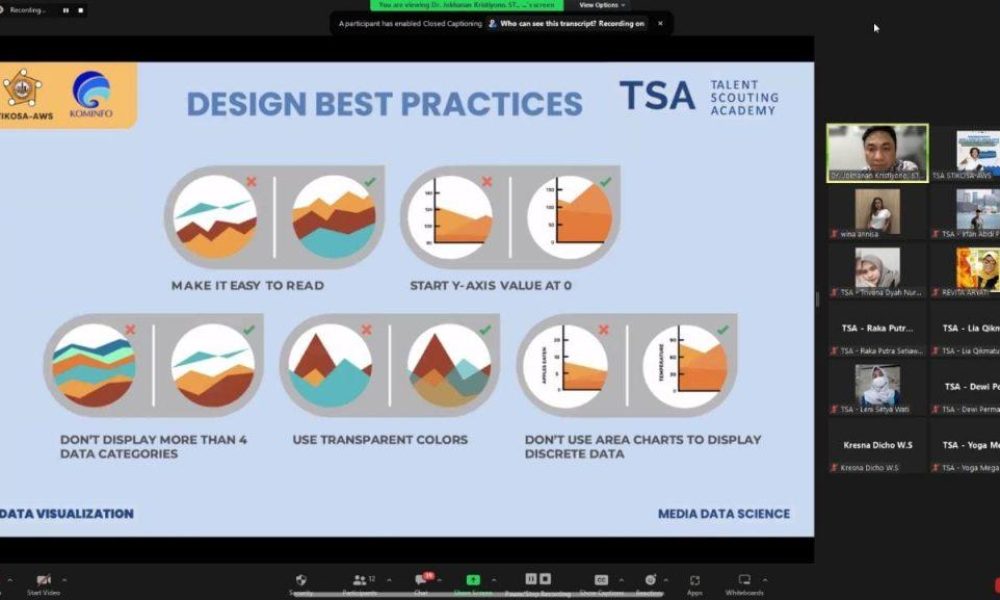Dismiss the Closed Captioning notification
Screen dimensions: 1000x600
(660, 23)
